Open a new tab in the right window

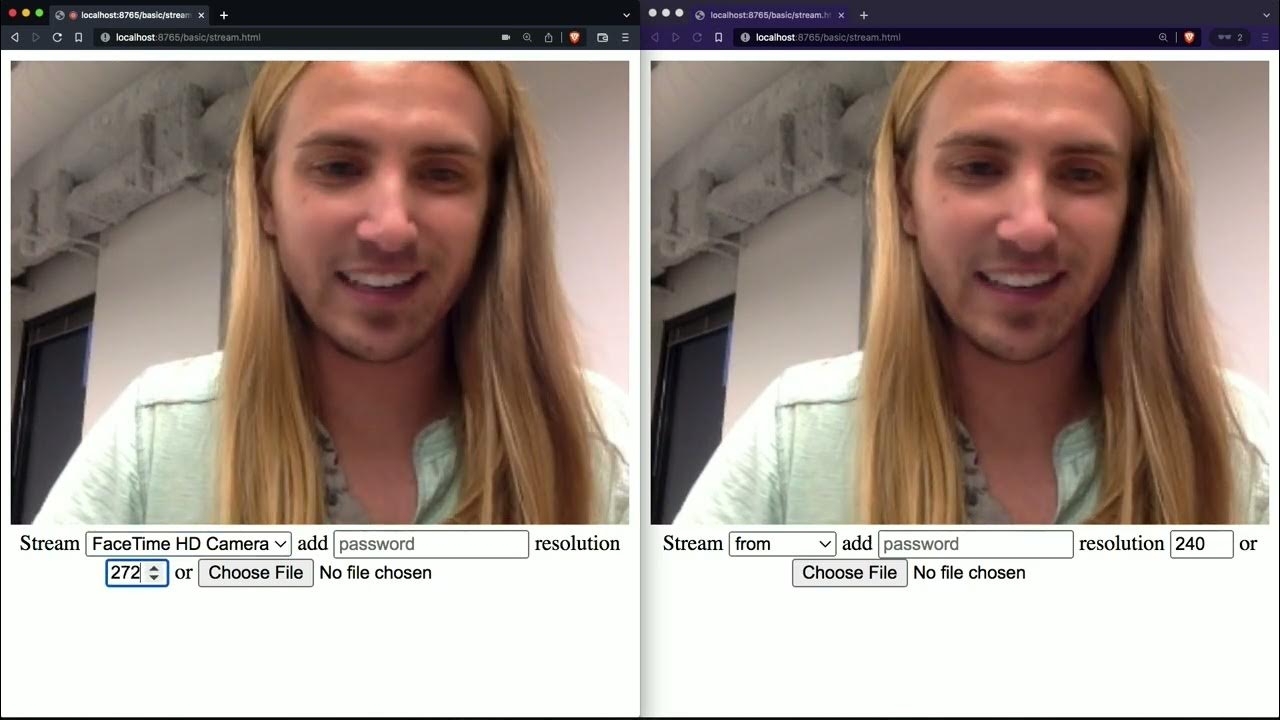click(864, 15)
